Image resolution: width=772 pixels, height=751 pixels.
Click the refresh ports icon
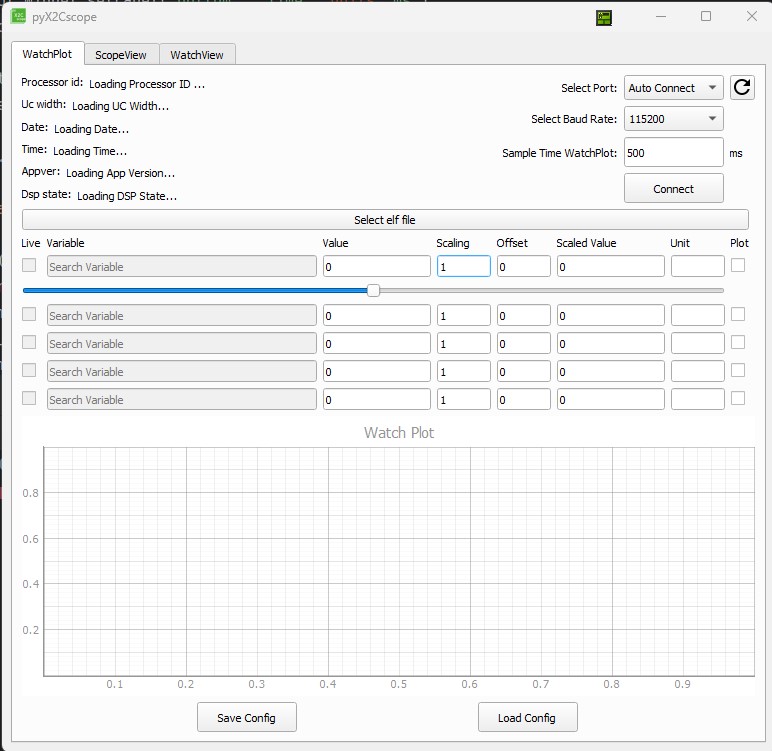tap(741, 88)
